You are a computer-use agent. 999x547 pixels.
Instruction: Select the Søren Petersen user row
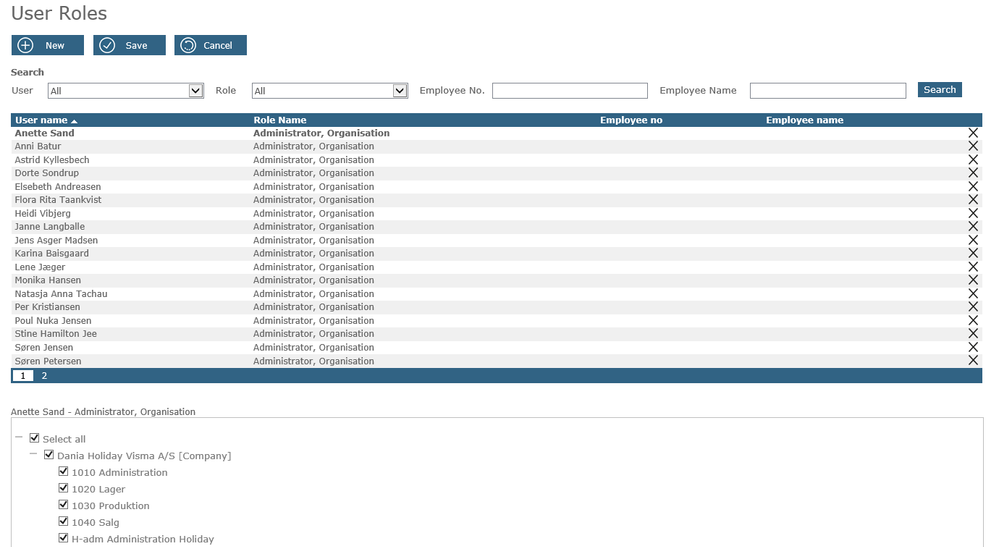496,360
